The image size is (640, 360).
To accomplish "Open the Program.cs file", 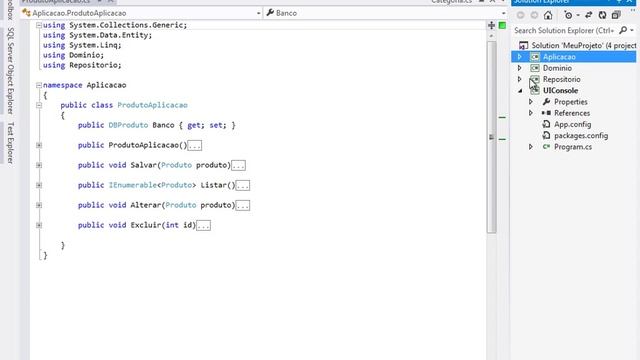I will (573, 147).
